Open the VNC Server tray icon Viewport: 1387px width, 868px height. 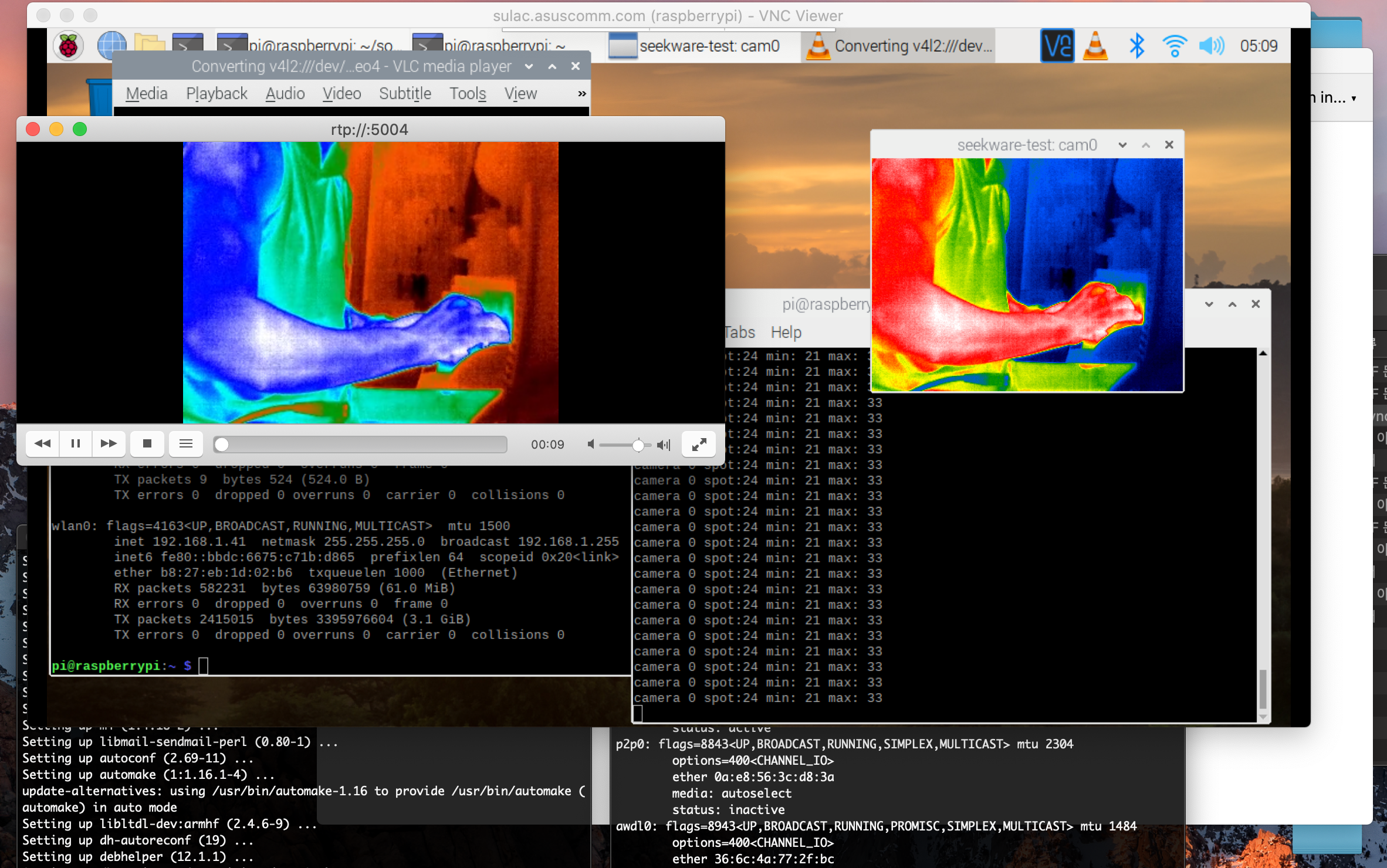pos(1057,46)
